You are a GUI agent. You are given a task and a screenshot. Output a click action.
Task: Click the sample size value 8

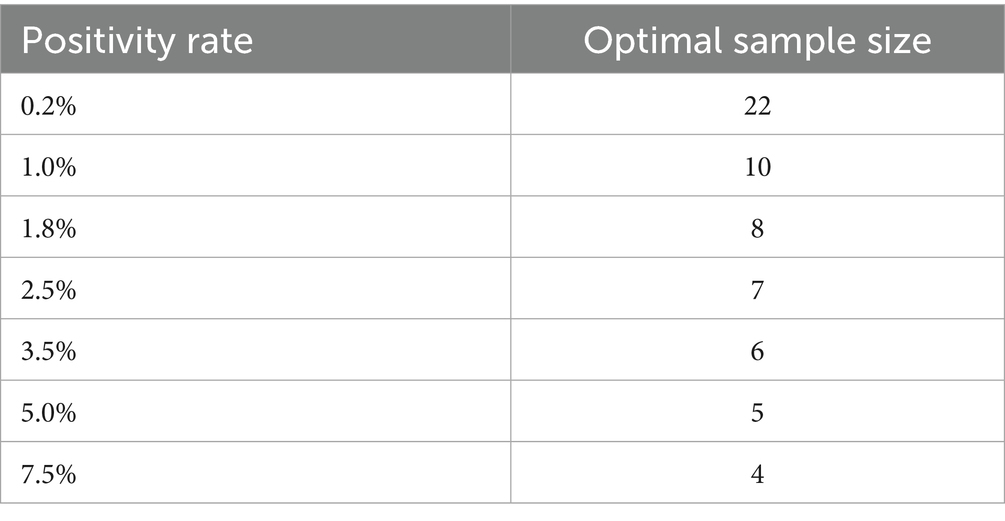(x=757, y=228)
